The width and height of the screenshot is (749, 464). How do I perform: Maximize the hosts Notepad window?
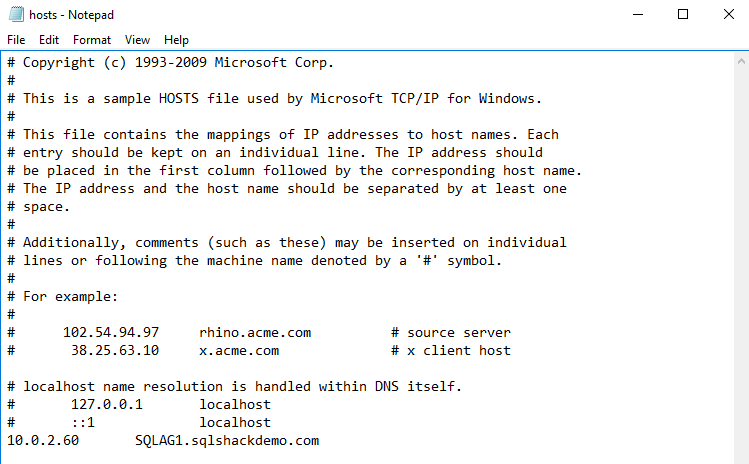(x=683, y=15)
